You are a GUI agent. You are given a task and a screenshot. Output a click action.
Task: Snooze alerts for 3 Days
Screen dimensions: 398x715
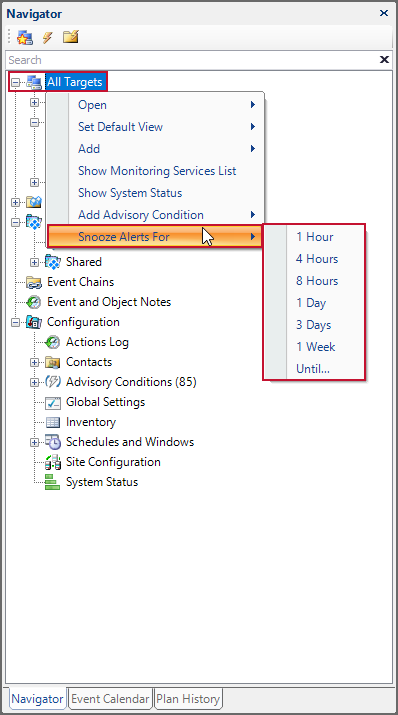click(x=315, y=325)
